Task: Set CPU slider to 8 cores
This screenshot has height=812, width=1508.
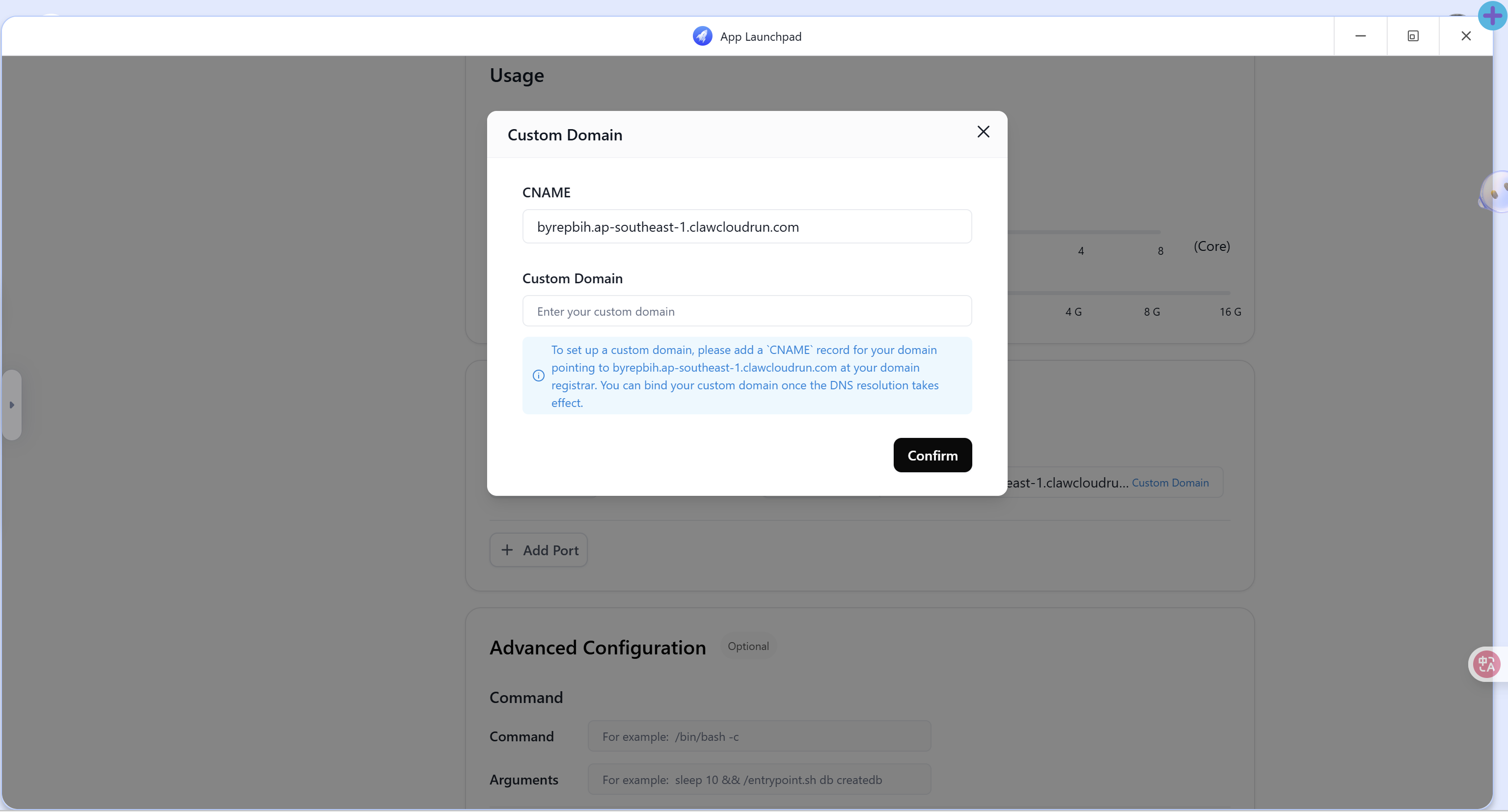Action: (x=1160, y=232)
